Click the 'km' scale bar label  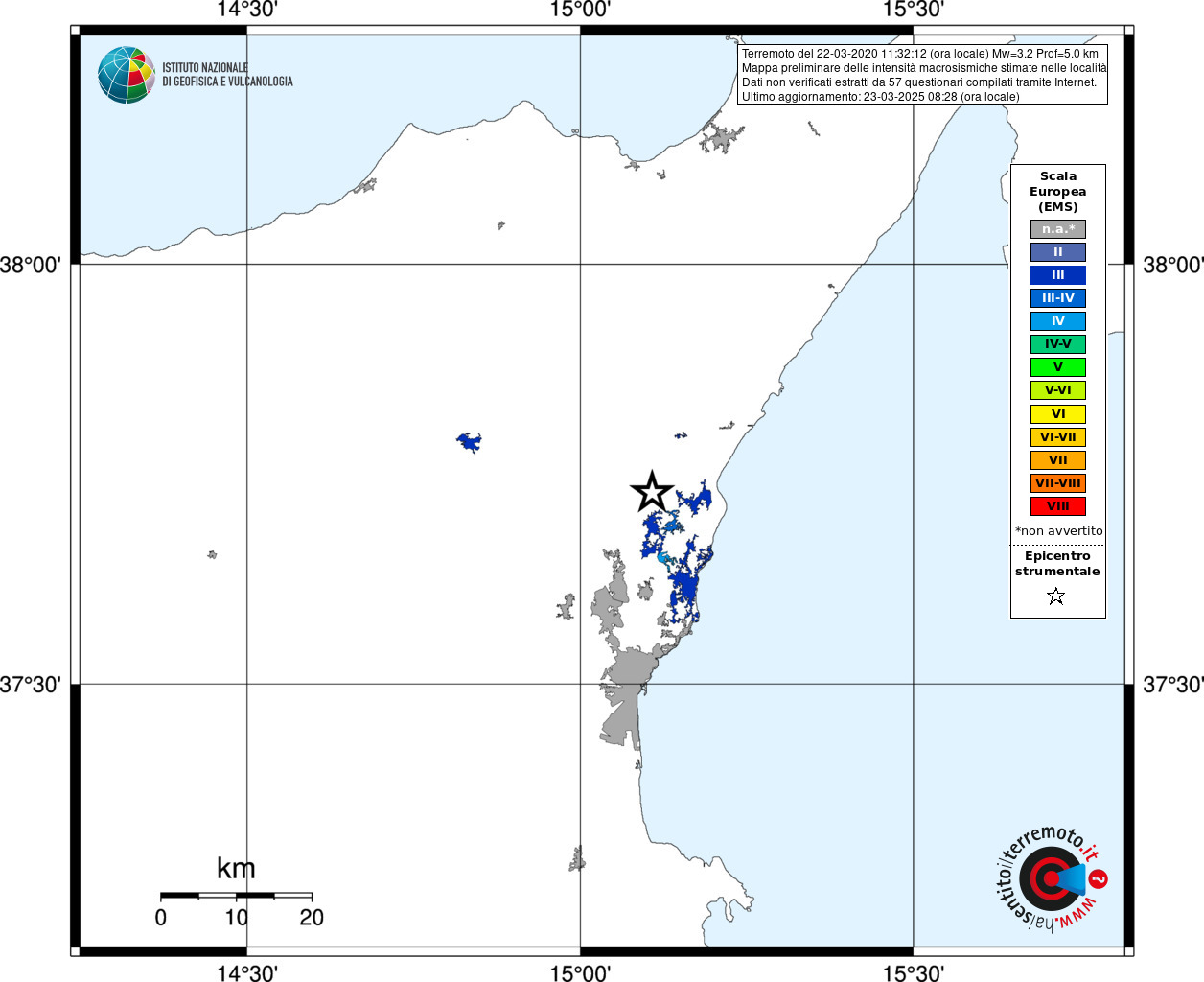pyautogui.click(x=236, y=869)
